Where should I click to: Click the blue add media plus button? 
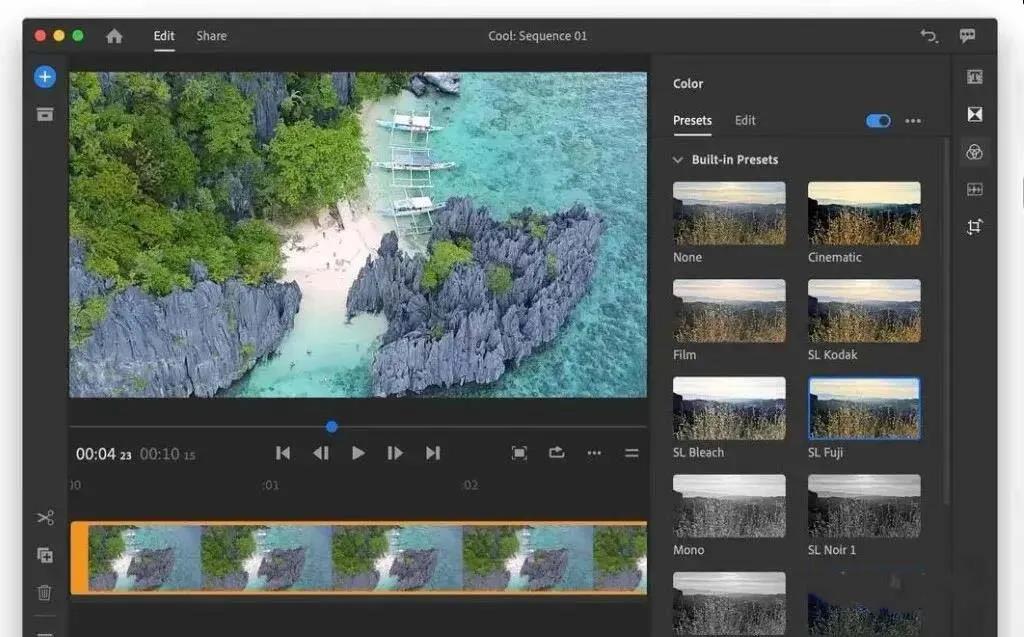[44, 77]
